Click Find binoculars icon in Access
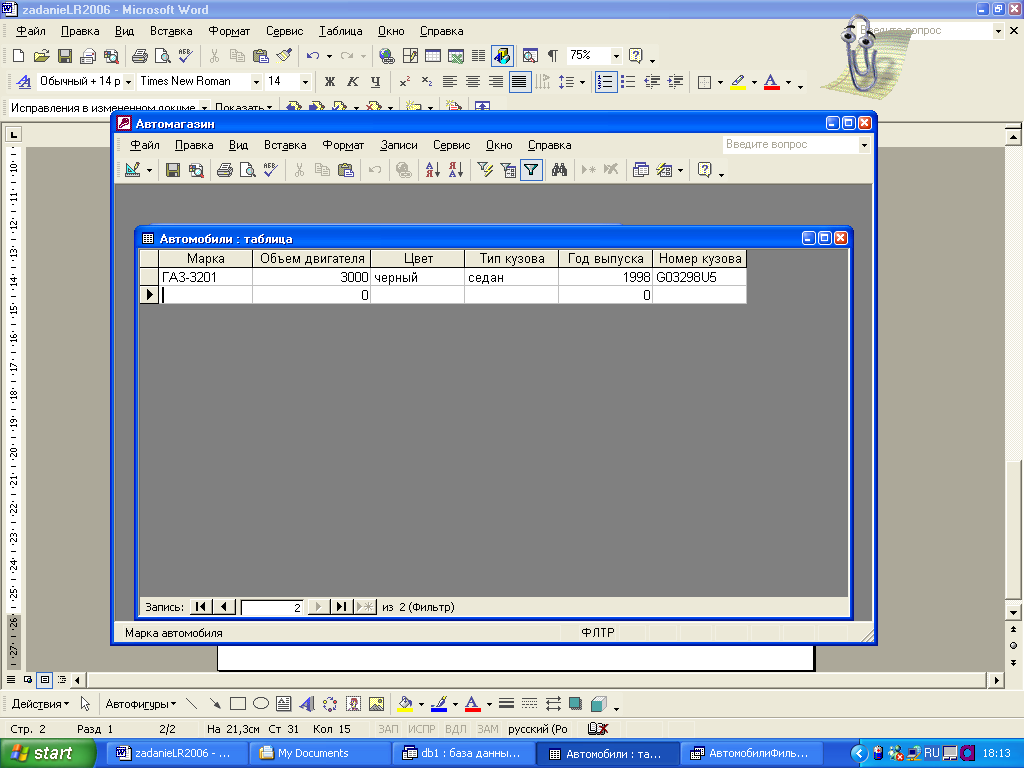 click(559, 170)
